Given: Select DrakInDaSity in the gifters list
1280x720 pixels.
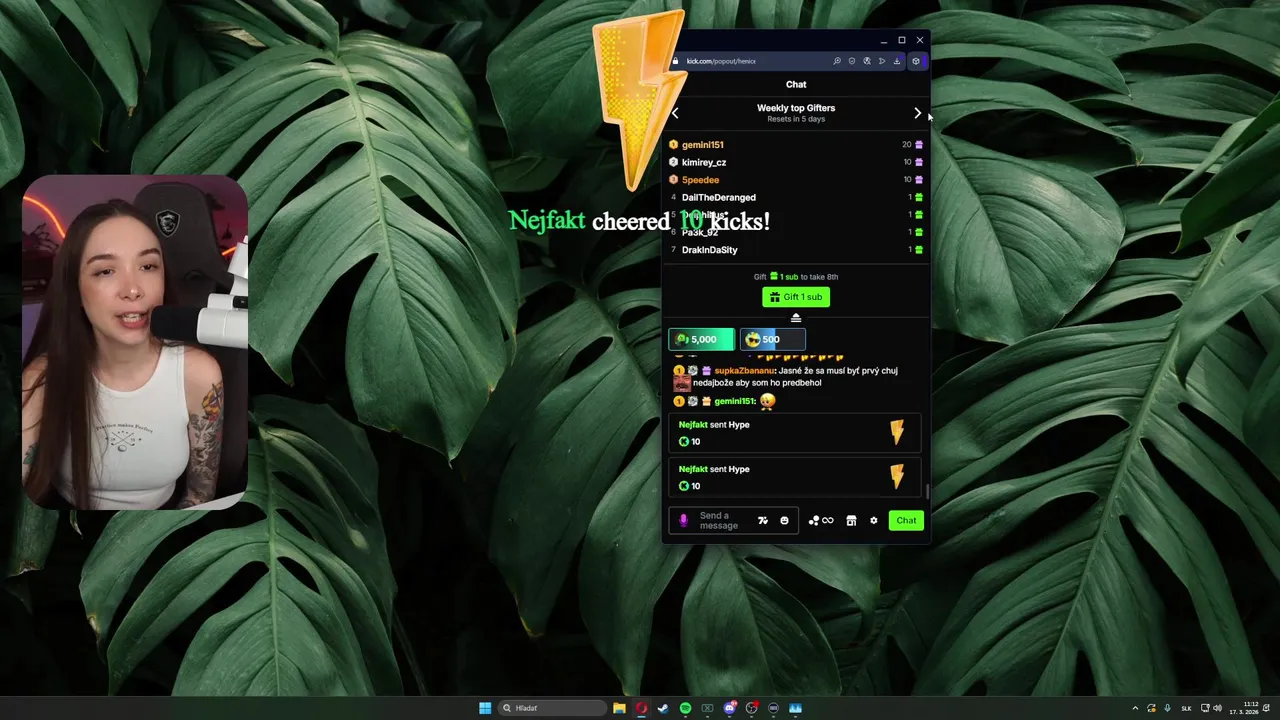Looking at the screenshot, I should [710, 250].
